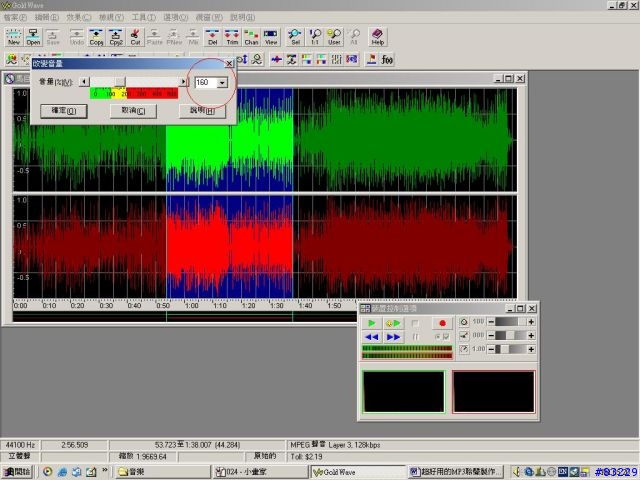Click the 44100 Hz status bar entry

20,445
